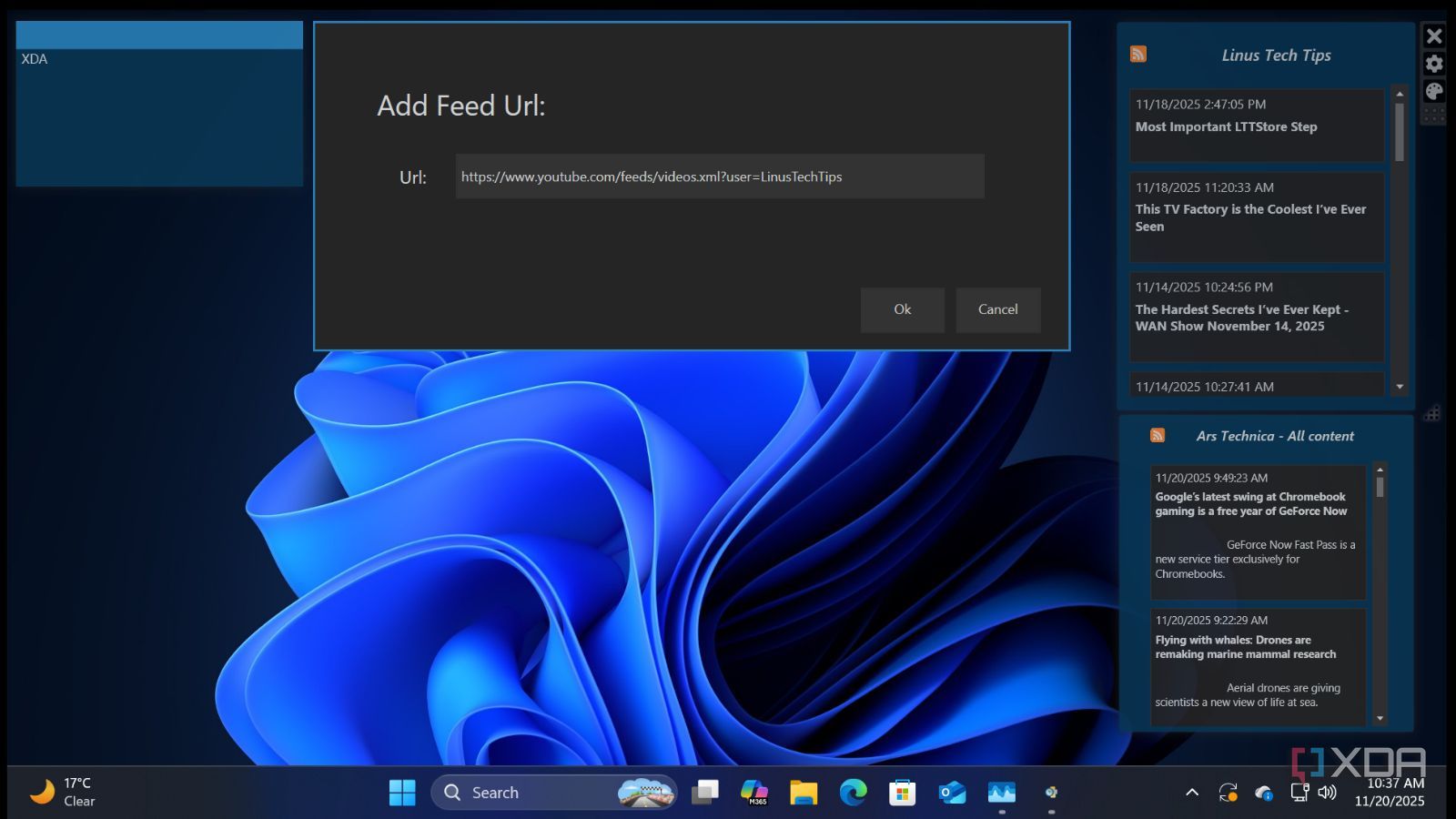Screen dimensions: 1456x819
Task: Select the XDA entry in the left panel
Action: click(35, 59)
